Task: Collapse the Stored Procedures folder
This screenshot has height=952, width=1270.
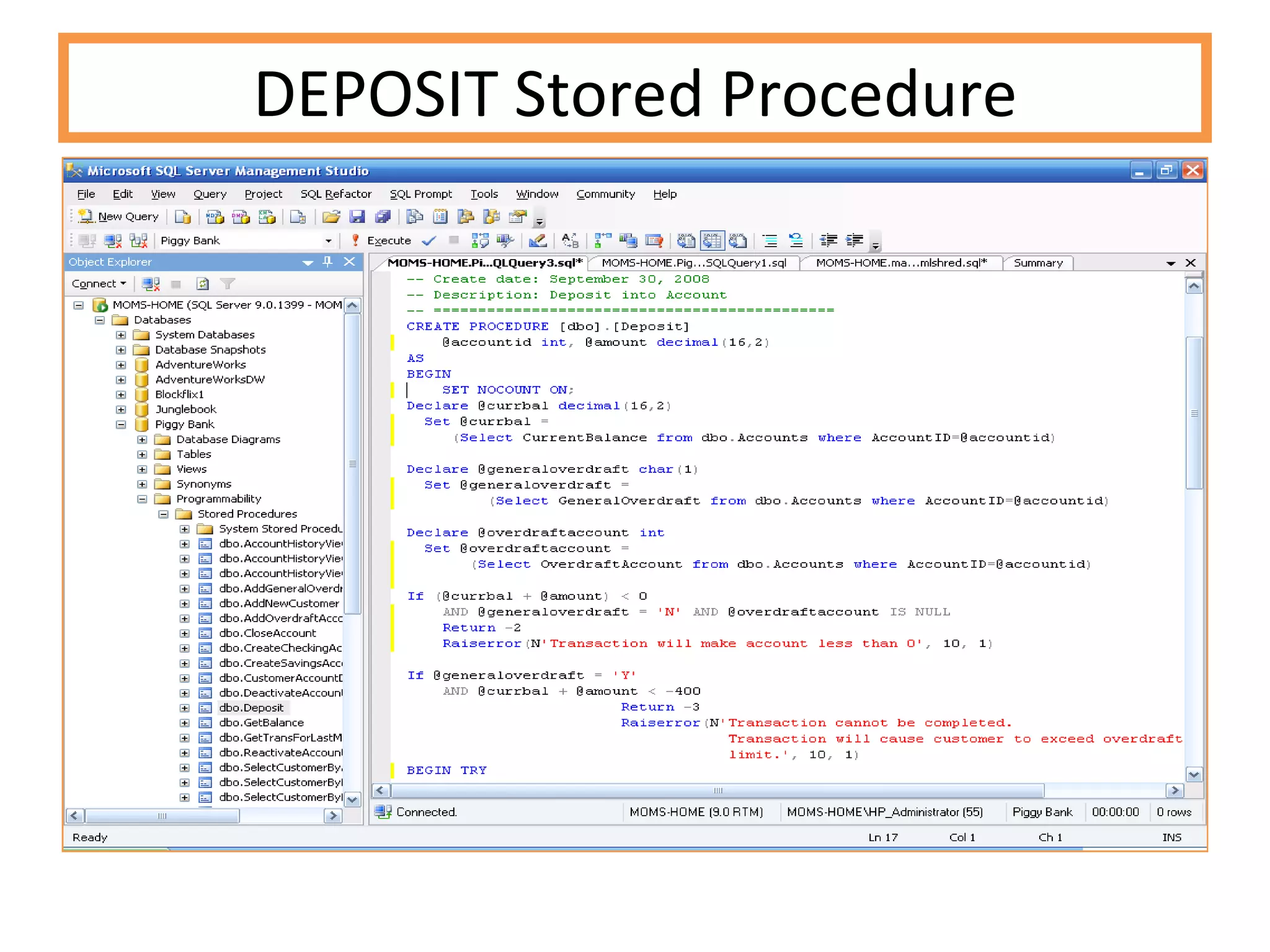Action: point(163,514)
